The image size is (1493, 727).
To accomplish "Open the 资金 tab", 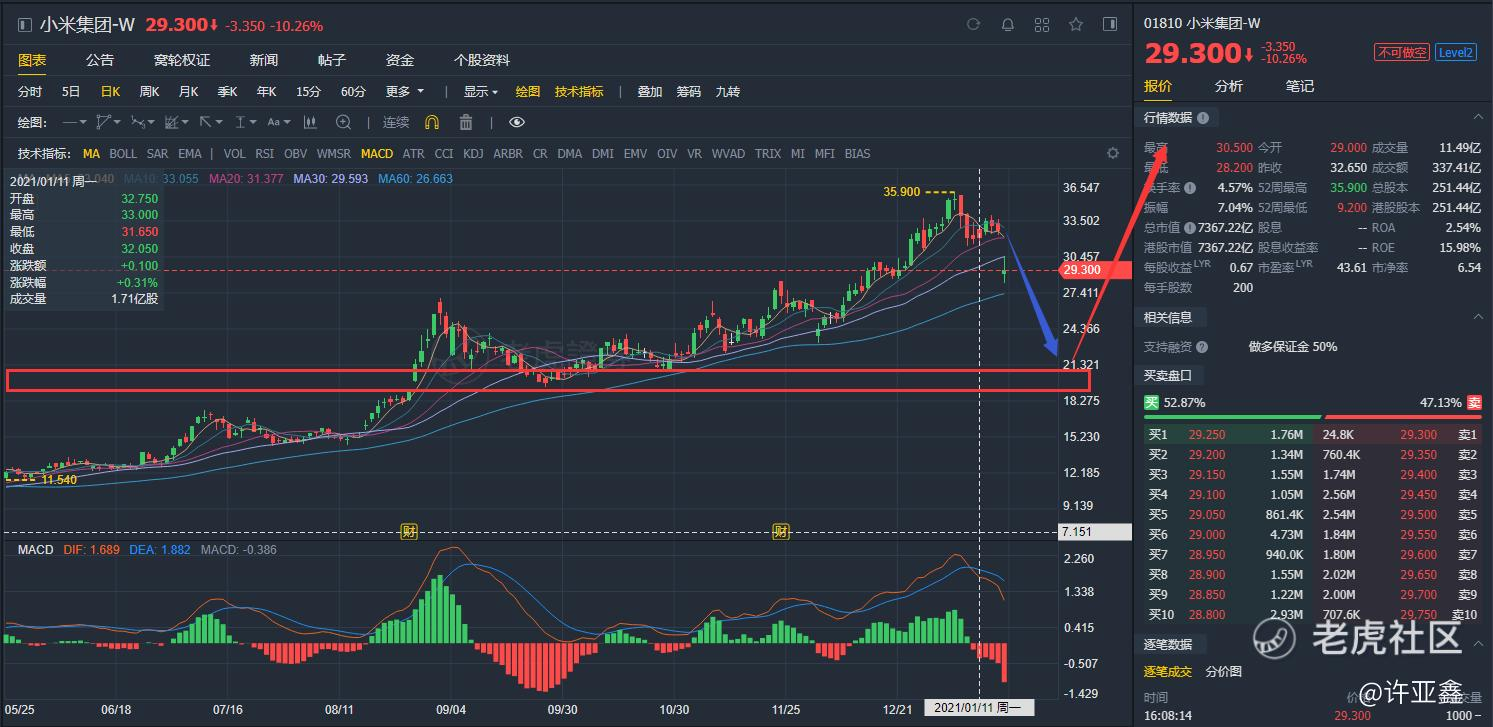I will [x=400, y=60].
